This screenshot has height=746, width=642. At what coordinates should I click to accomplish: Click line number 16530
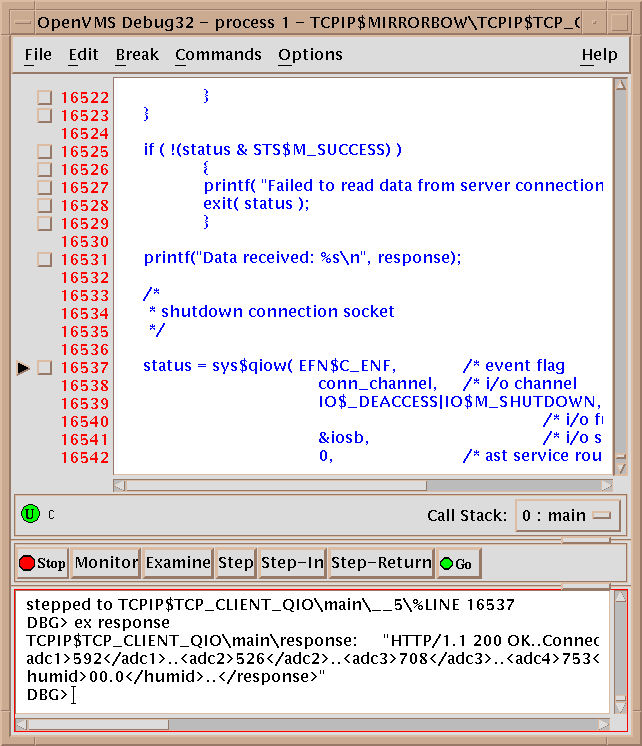pyautogui.click(x=85, y=242)
